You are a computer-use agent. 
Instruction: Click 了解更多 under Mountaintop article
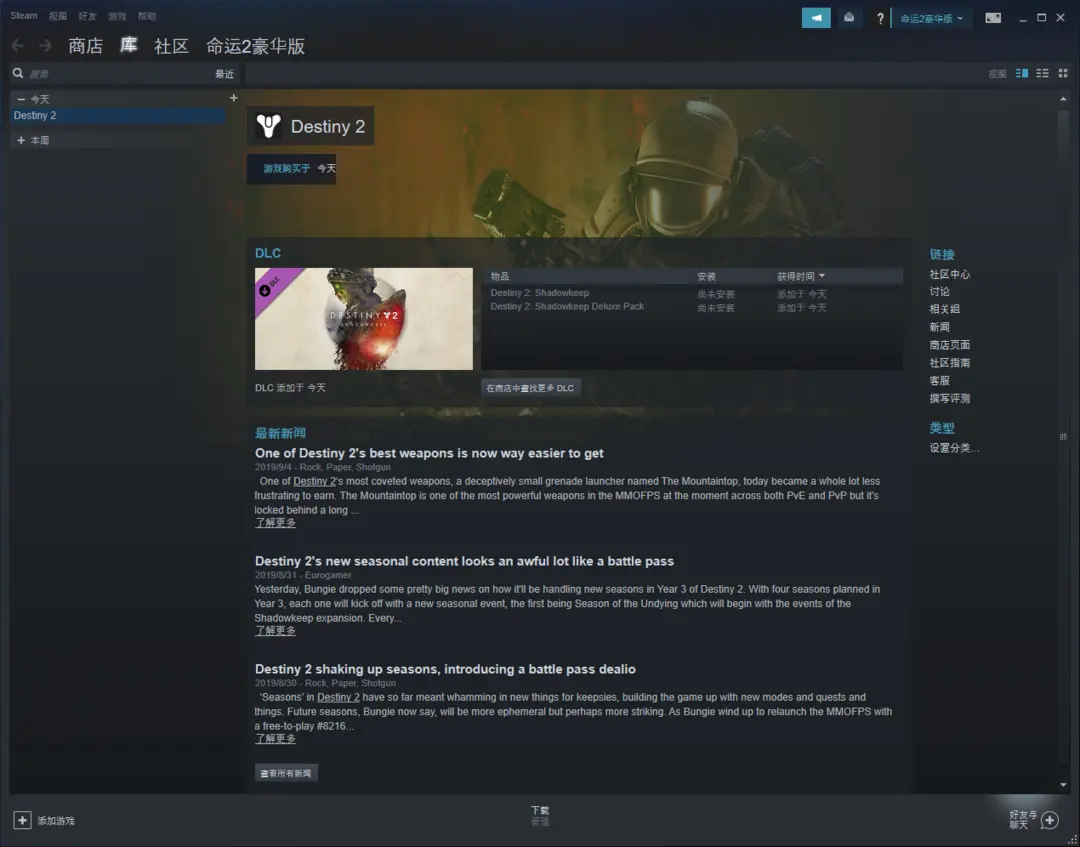click(275, 523)
